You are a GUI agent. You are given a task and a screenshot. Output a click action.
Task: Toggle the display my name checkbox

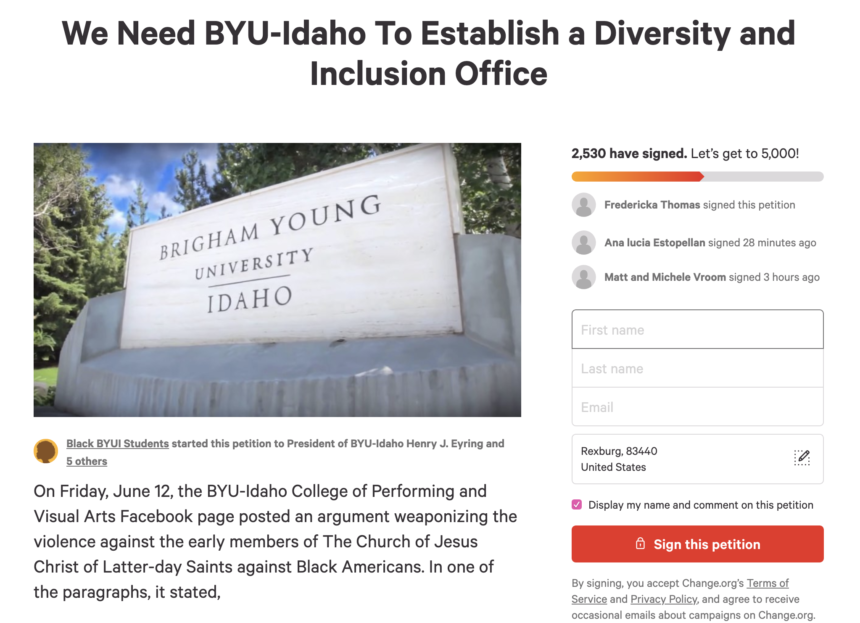(x=577, y=505)
